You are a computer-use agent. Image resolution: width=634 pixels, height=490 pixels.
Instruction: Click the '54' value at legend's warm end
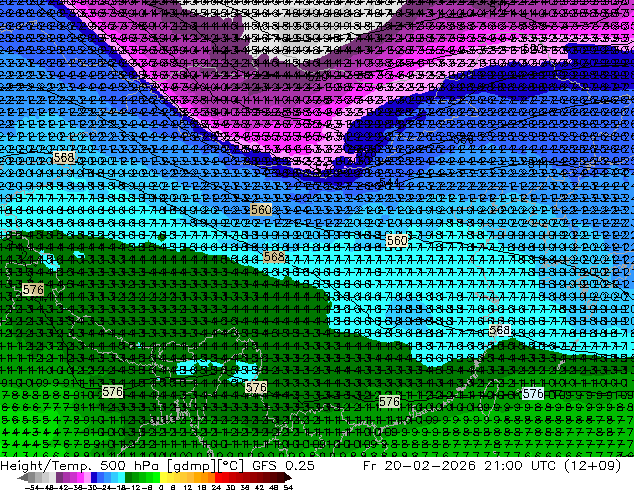click(288, 487)
